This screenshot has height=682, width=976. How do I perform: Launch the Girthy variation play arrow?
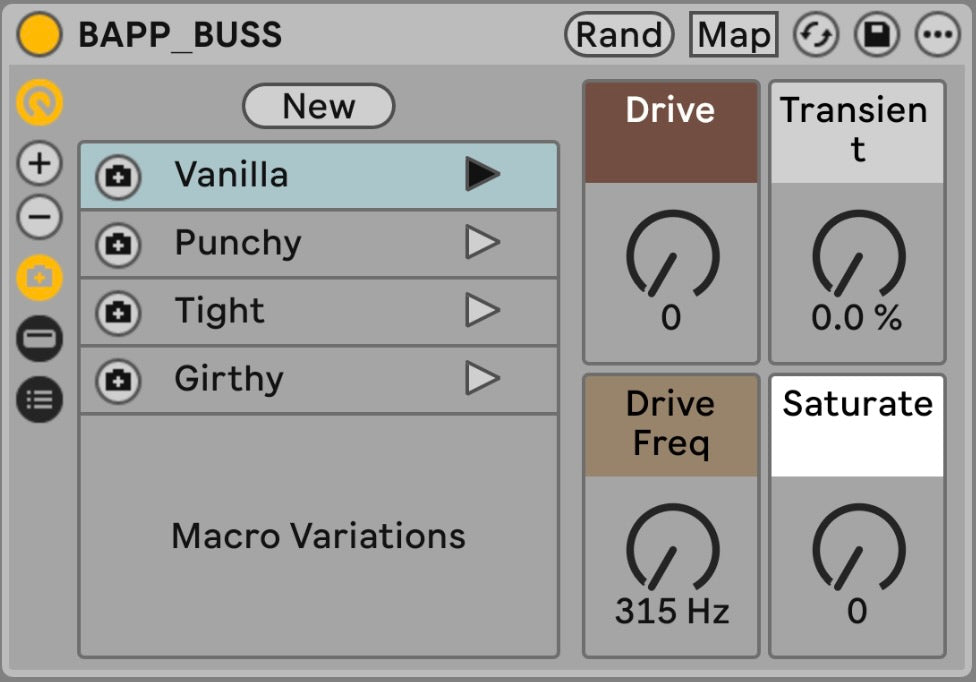pyautogui.click(x=482, y=379)
